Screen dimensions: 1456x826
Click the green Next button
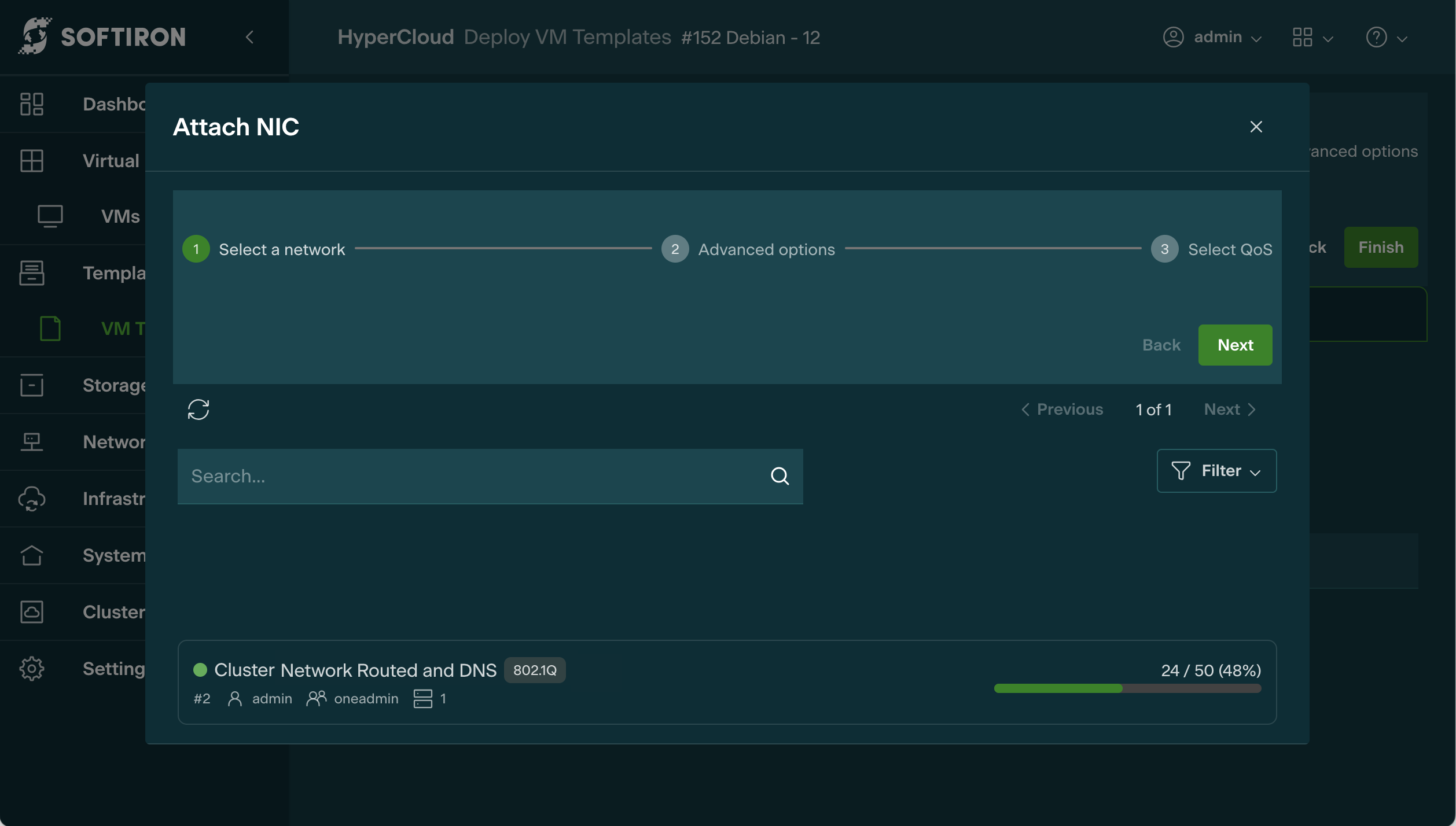click(x=1235, y=345)
